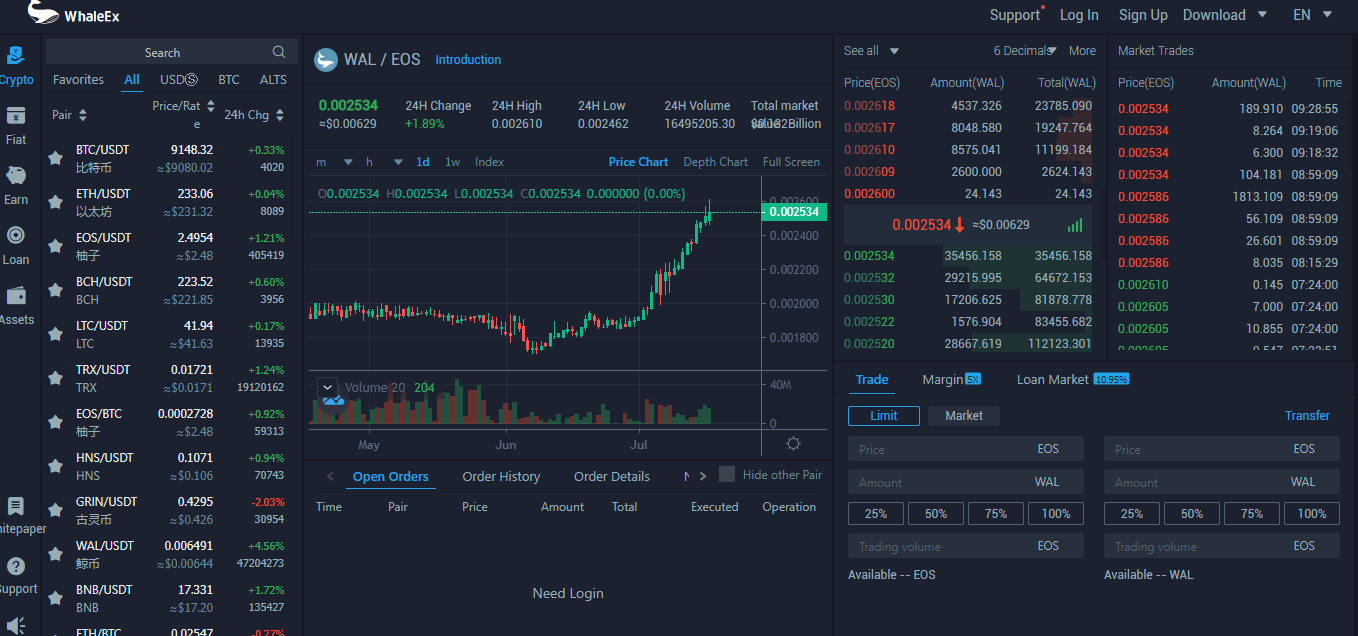Viewport: 1358px width, 636px height.
Task: Expand the See all order book dropdown
Action: coord(871,51)
